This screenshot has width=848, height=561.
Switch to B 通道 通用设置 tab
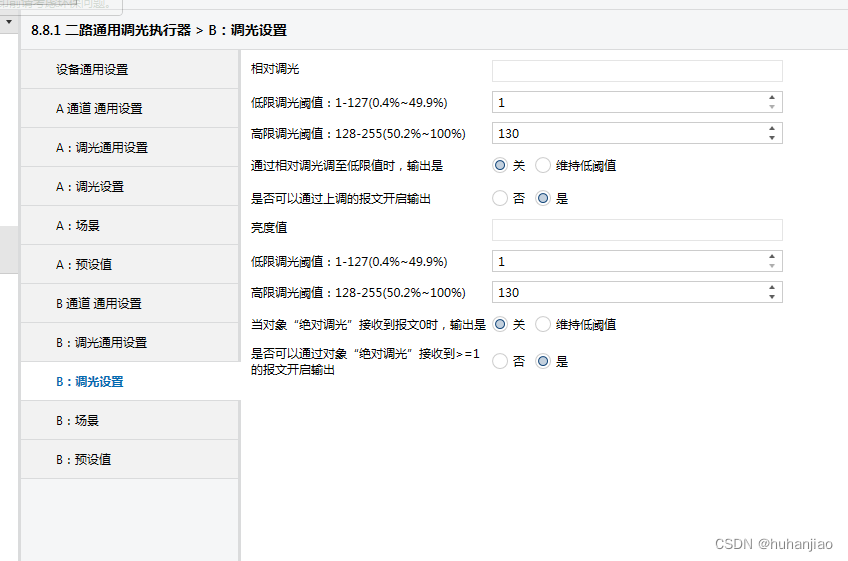[x=99, y=304]
